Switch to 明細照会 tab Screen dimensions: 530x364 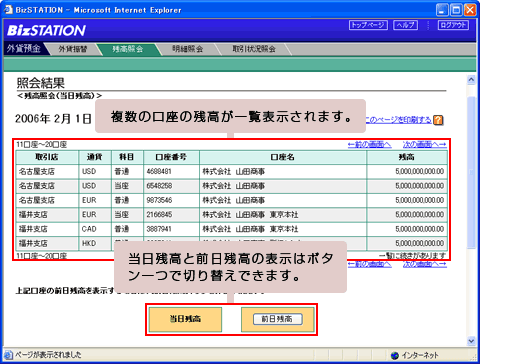[x=187, y=49]
